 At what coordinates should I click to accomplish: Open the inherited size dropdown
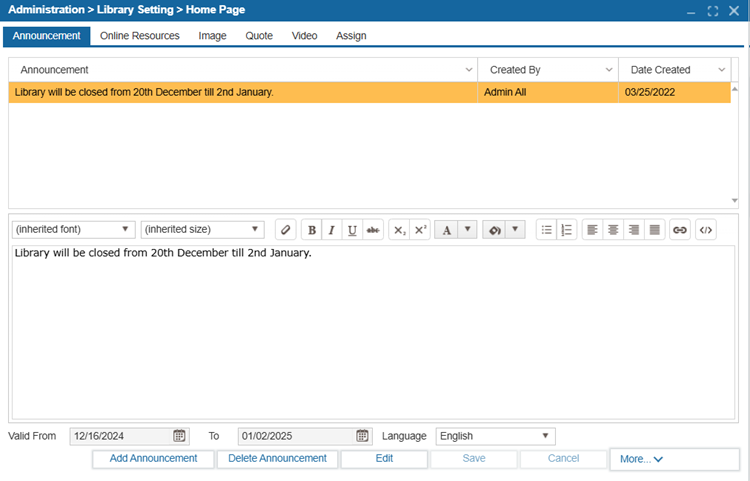tap(203, 230)
